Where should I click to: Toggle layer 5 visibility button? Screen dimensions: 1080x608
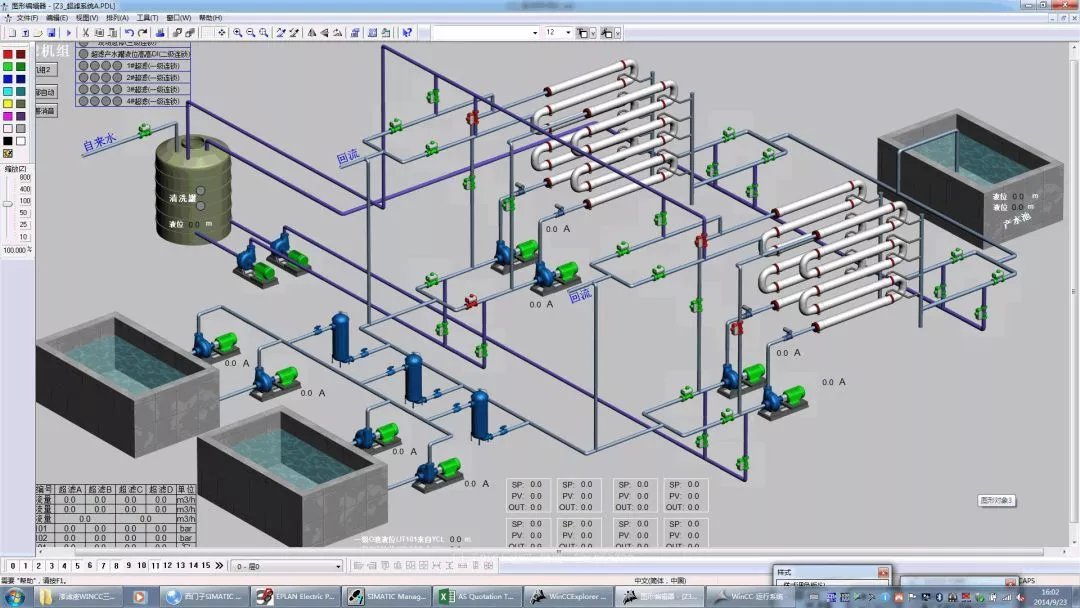(x=77, y=566)
